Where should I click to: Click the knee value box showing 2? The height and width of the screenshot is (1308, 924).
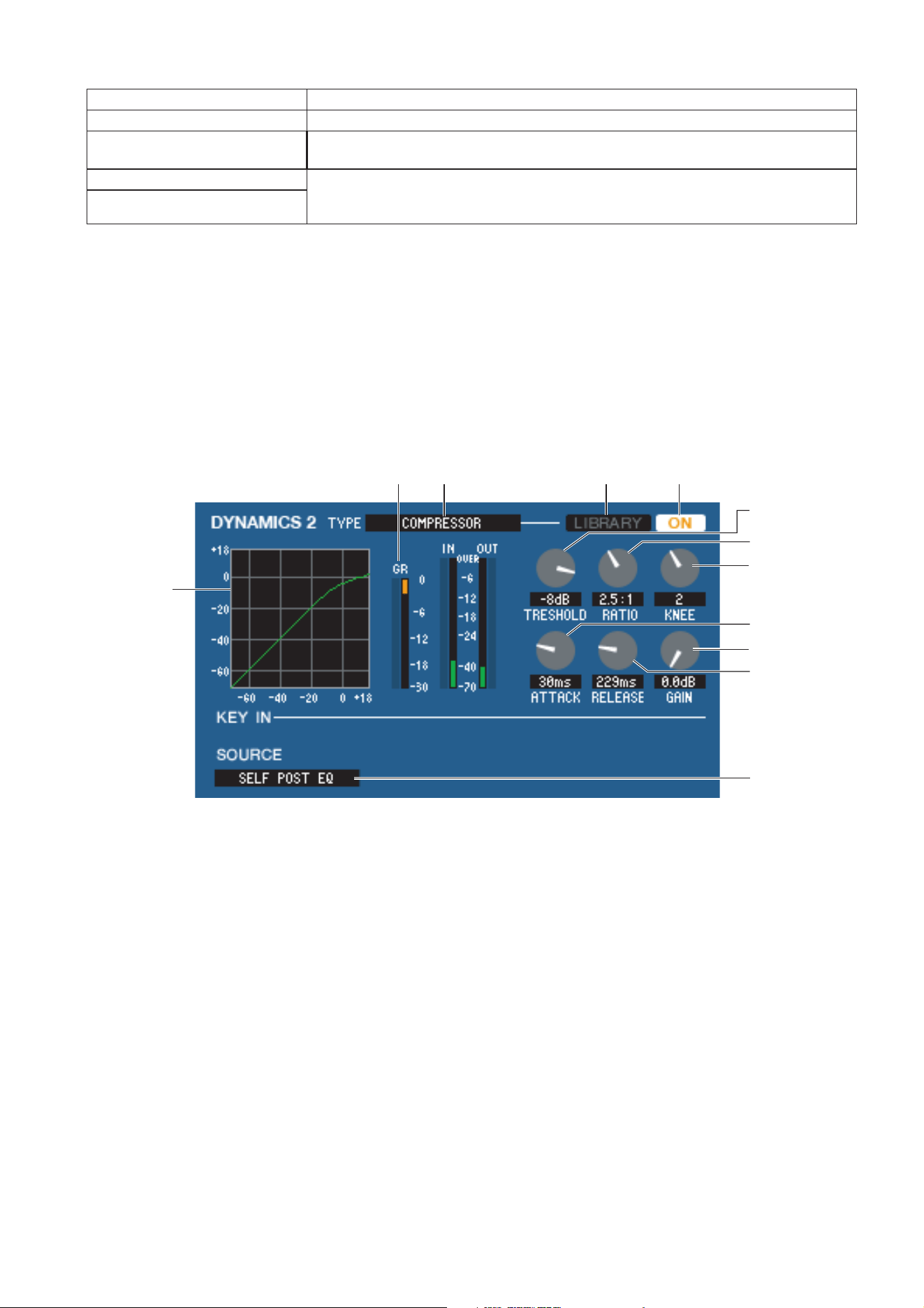680,599
